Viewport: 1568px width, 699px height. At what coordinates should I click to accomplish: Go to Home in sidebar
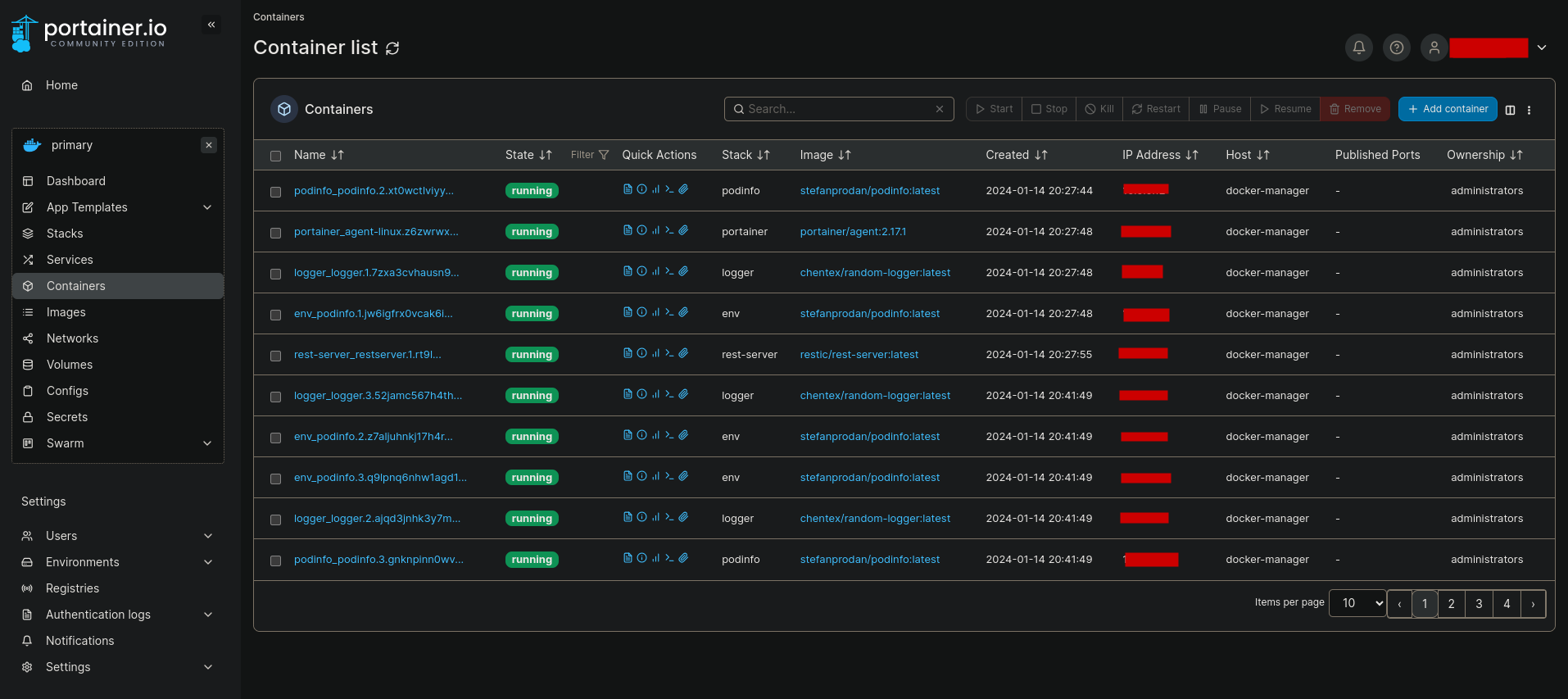coord(61,85)
